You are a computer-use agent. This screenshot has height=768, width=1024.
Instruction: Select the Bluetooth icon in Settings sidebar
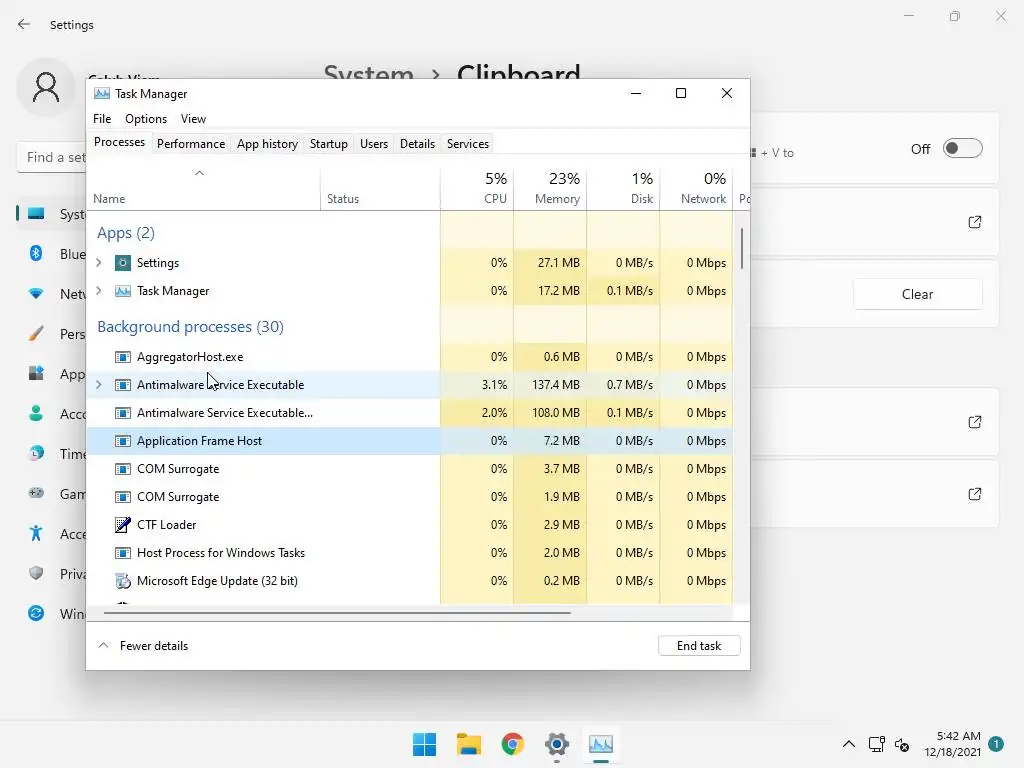point(36,253)
